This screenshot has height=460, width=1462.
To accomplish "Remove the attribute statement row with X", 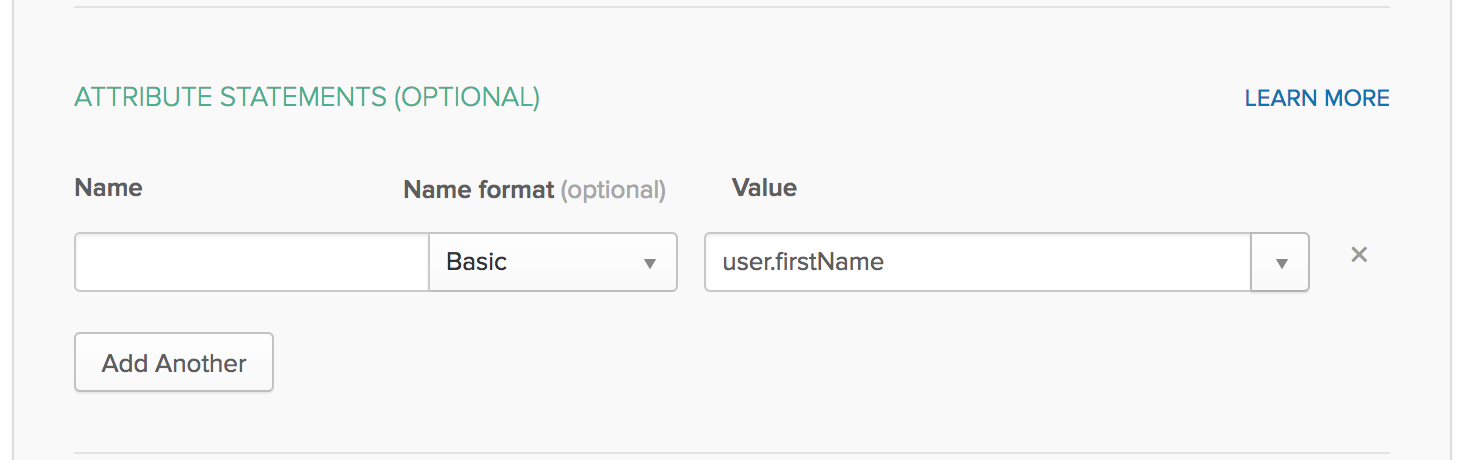I will pos(1359,255).
